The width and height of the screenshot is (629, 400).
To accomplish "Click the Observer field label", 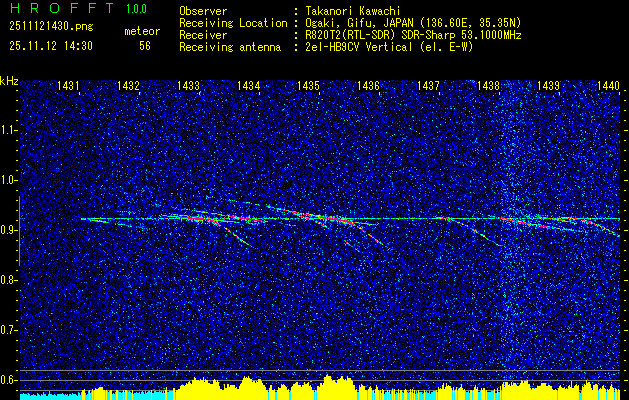I will (203, 11).
